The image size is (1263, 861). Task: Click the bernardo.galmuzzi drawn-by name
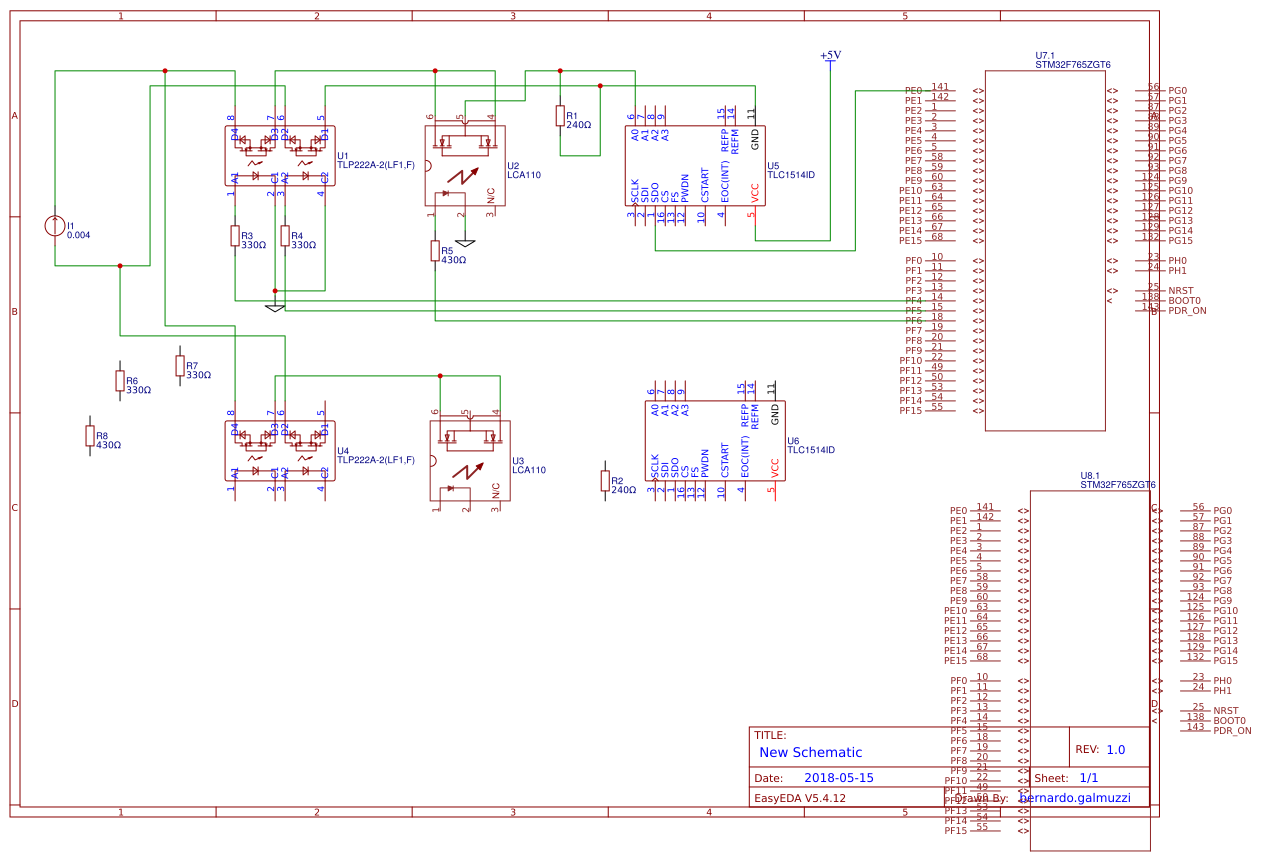[x=1074, y=798]
